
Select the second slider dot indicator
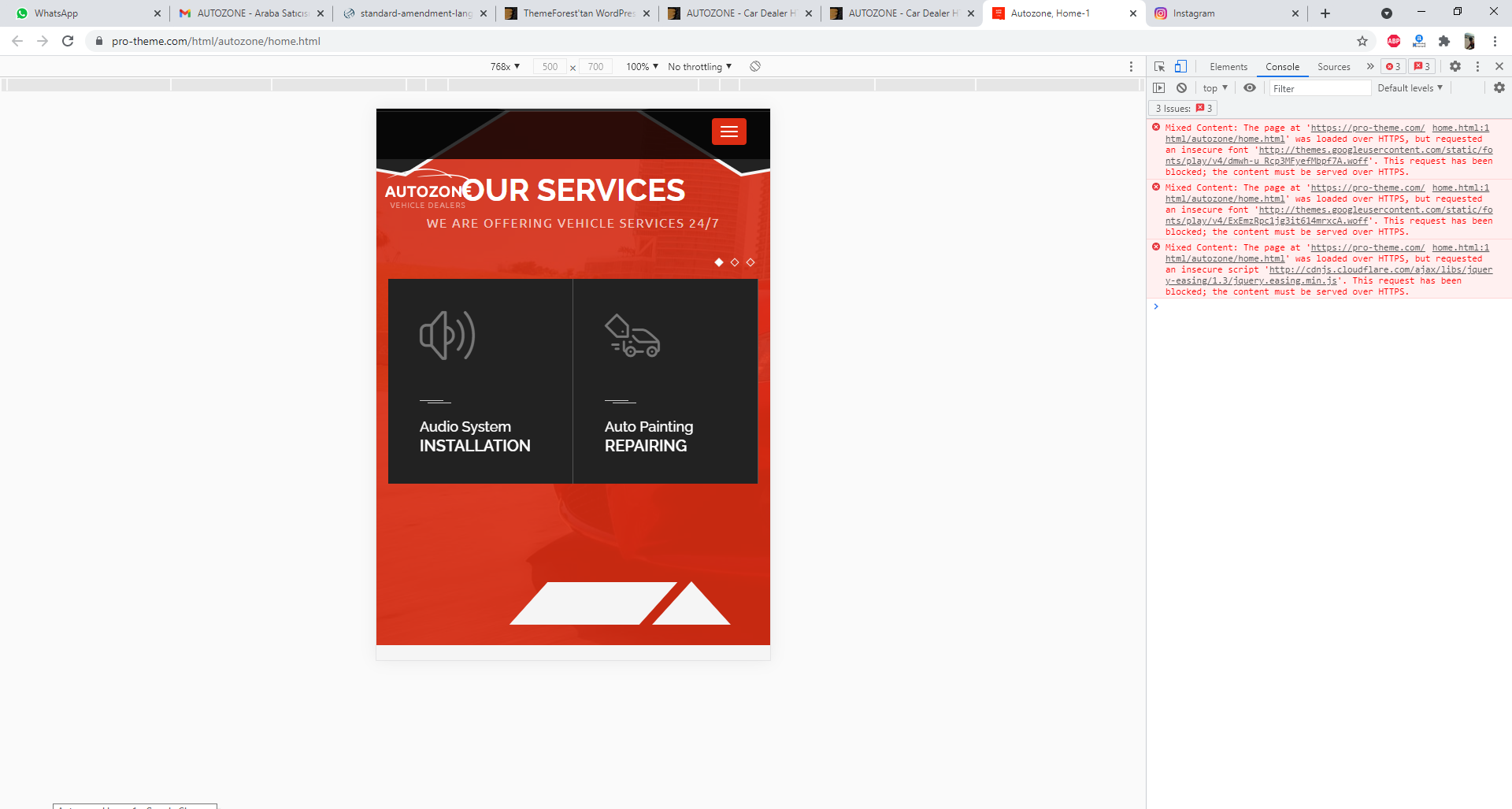click(x=735, y=262)
